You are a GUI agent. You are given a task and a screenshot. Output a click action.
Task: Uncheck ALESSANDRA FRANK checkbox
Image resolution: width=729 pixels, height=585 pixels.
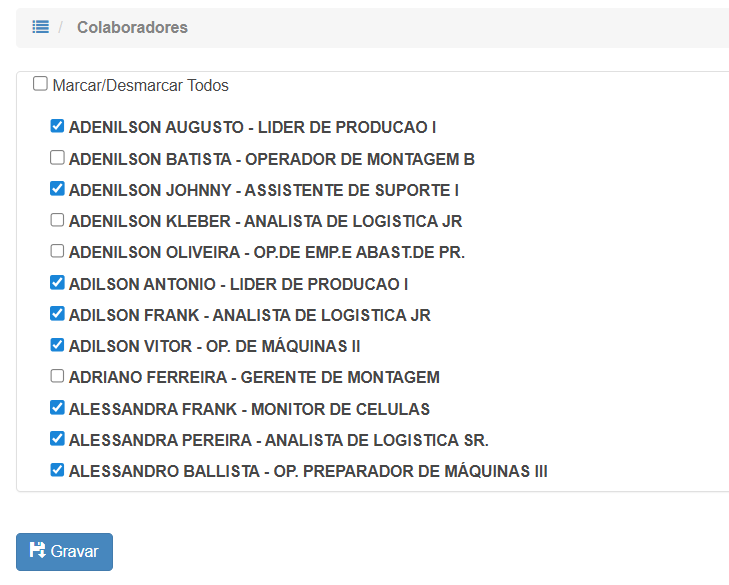(x=57, y=408)
